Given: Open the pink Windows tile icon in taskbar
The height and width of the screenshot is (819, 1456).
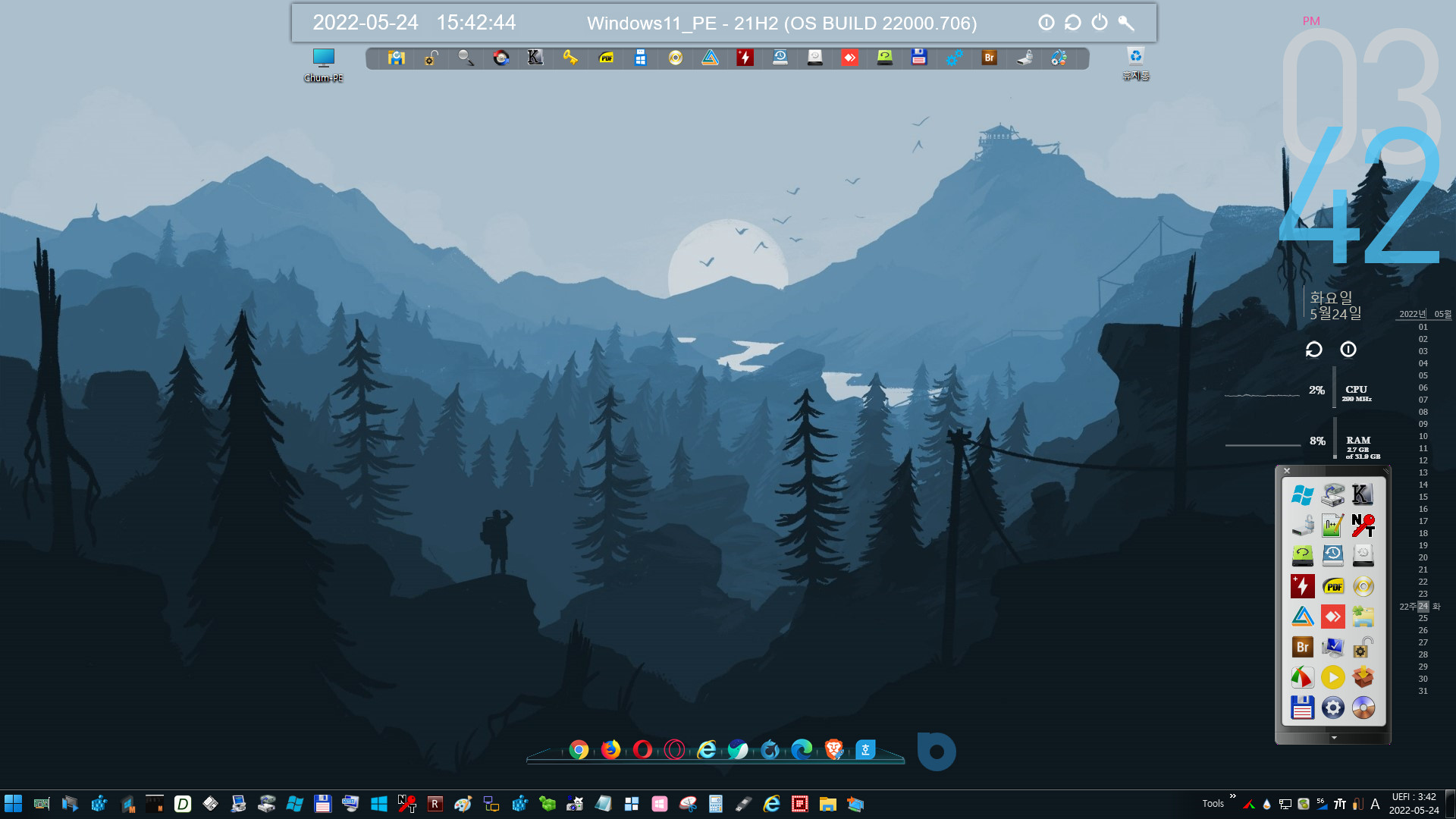Looking at the screenshot, I should coord(659,804).
